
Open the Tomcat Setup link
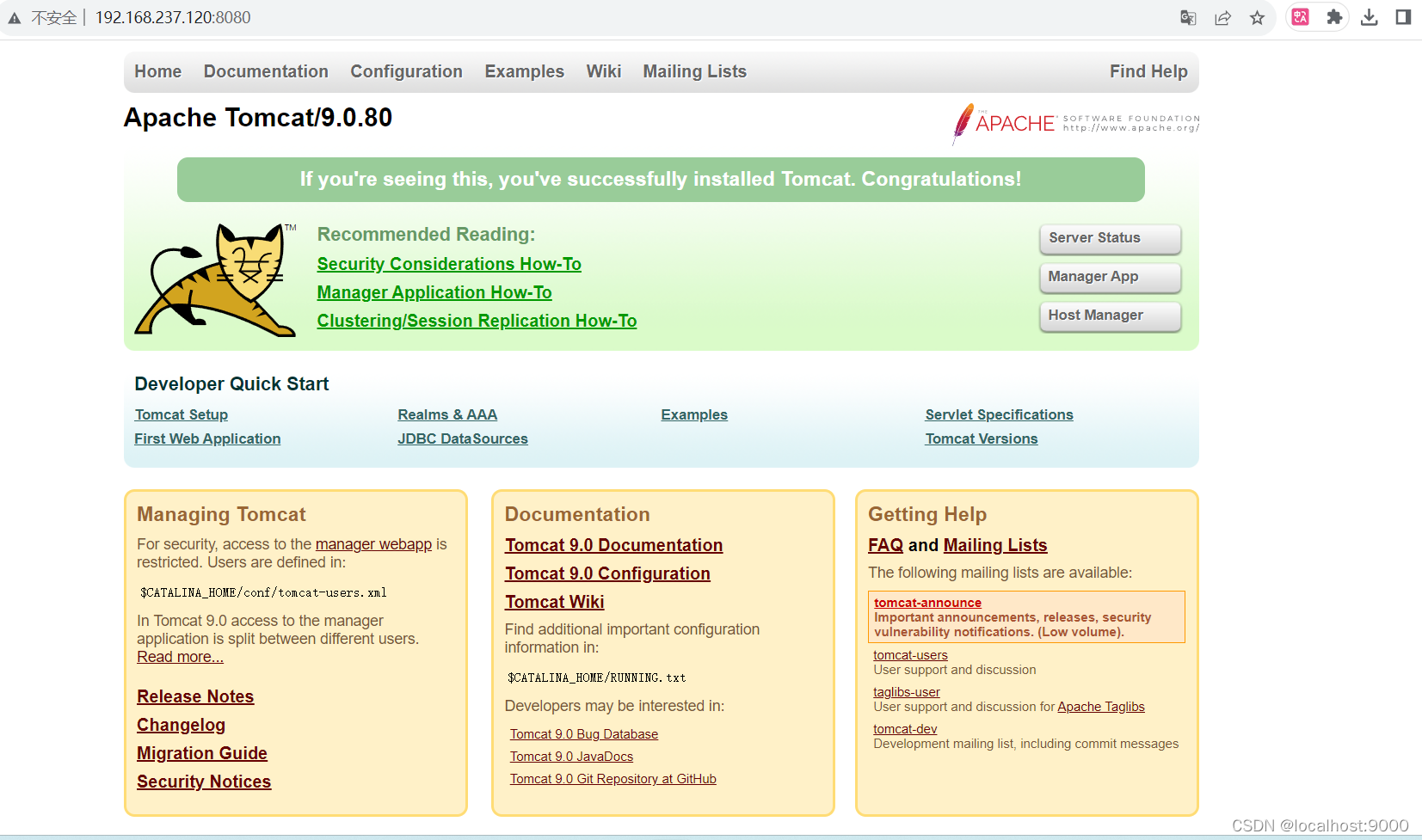tap(182, 414)
